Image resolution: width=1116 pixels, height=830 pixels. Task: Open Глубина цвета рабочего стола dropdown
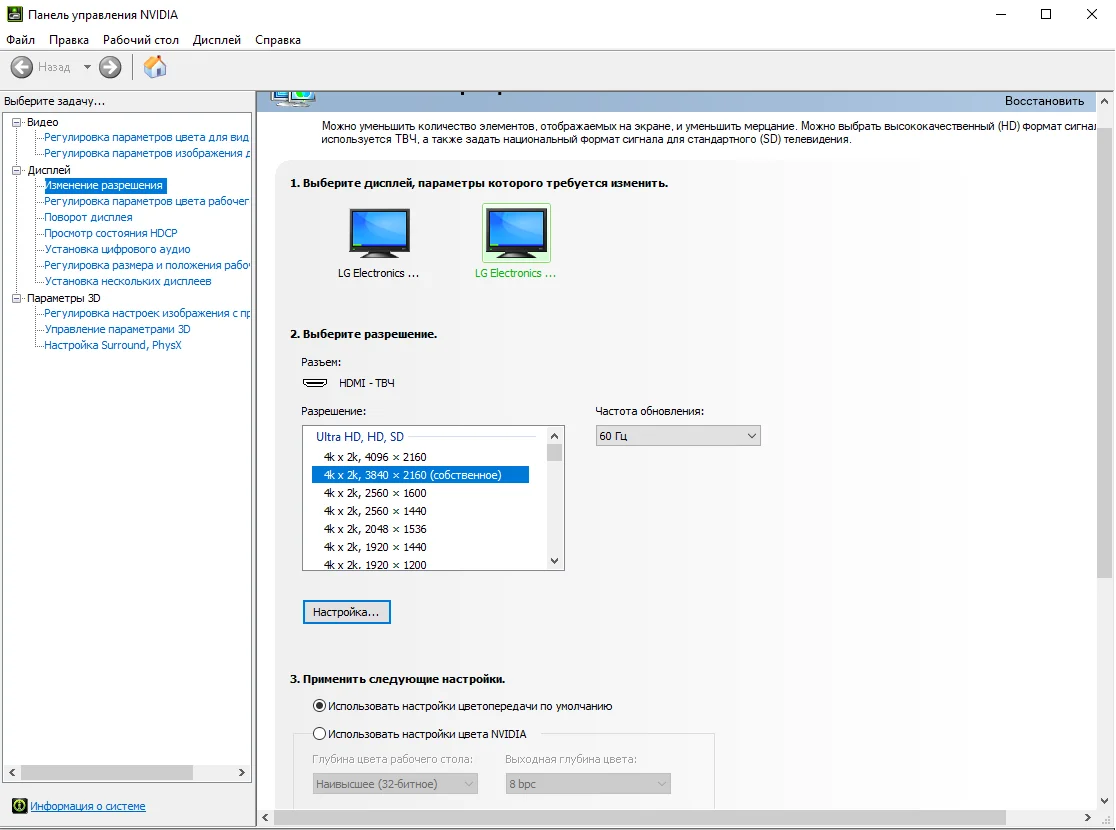pos(395,784)
